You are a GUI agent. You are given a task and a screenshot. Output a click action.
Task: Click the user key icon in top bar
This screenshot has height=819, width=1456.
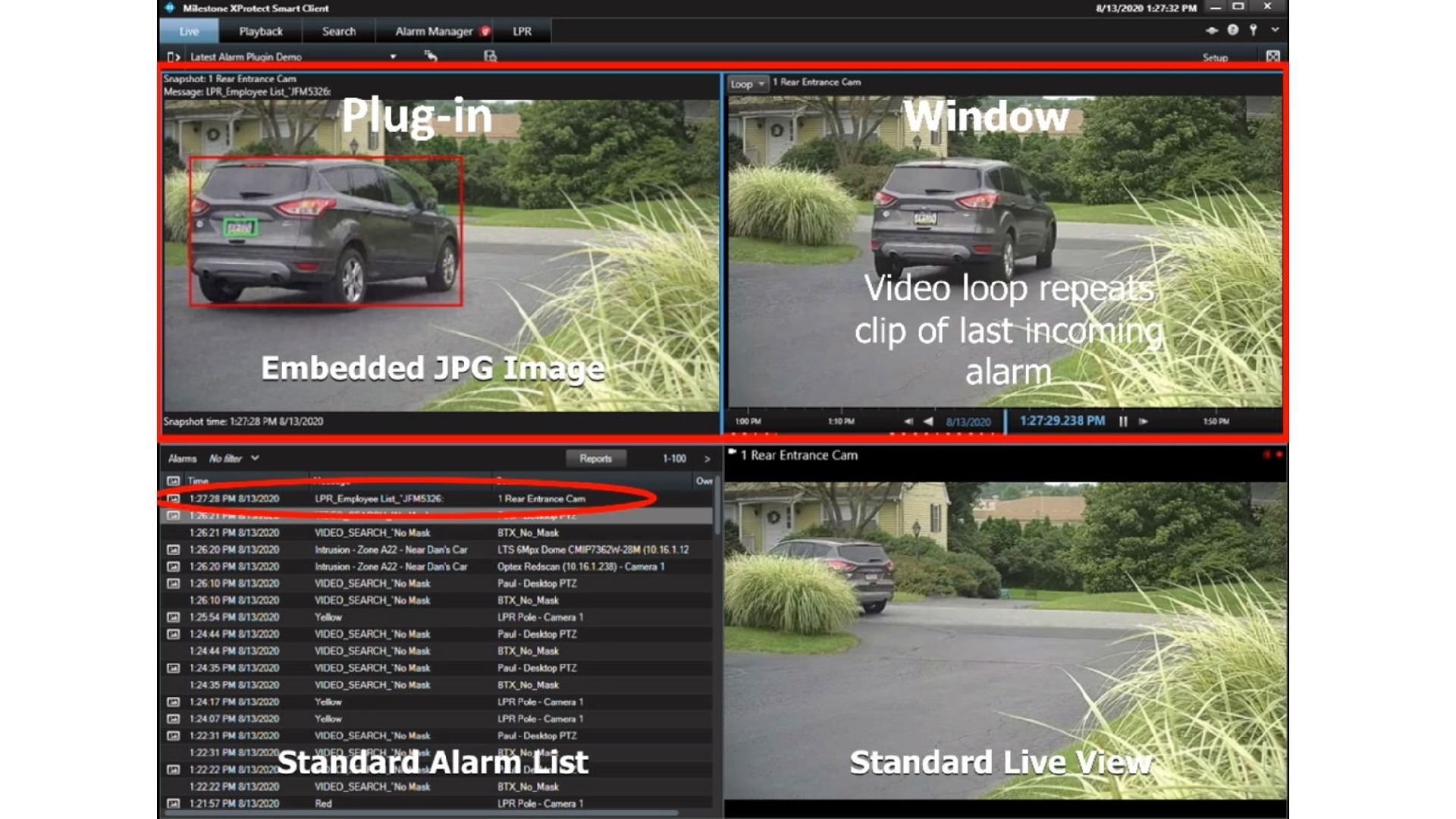1254,30
